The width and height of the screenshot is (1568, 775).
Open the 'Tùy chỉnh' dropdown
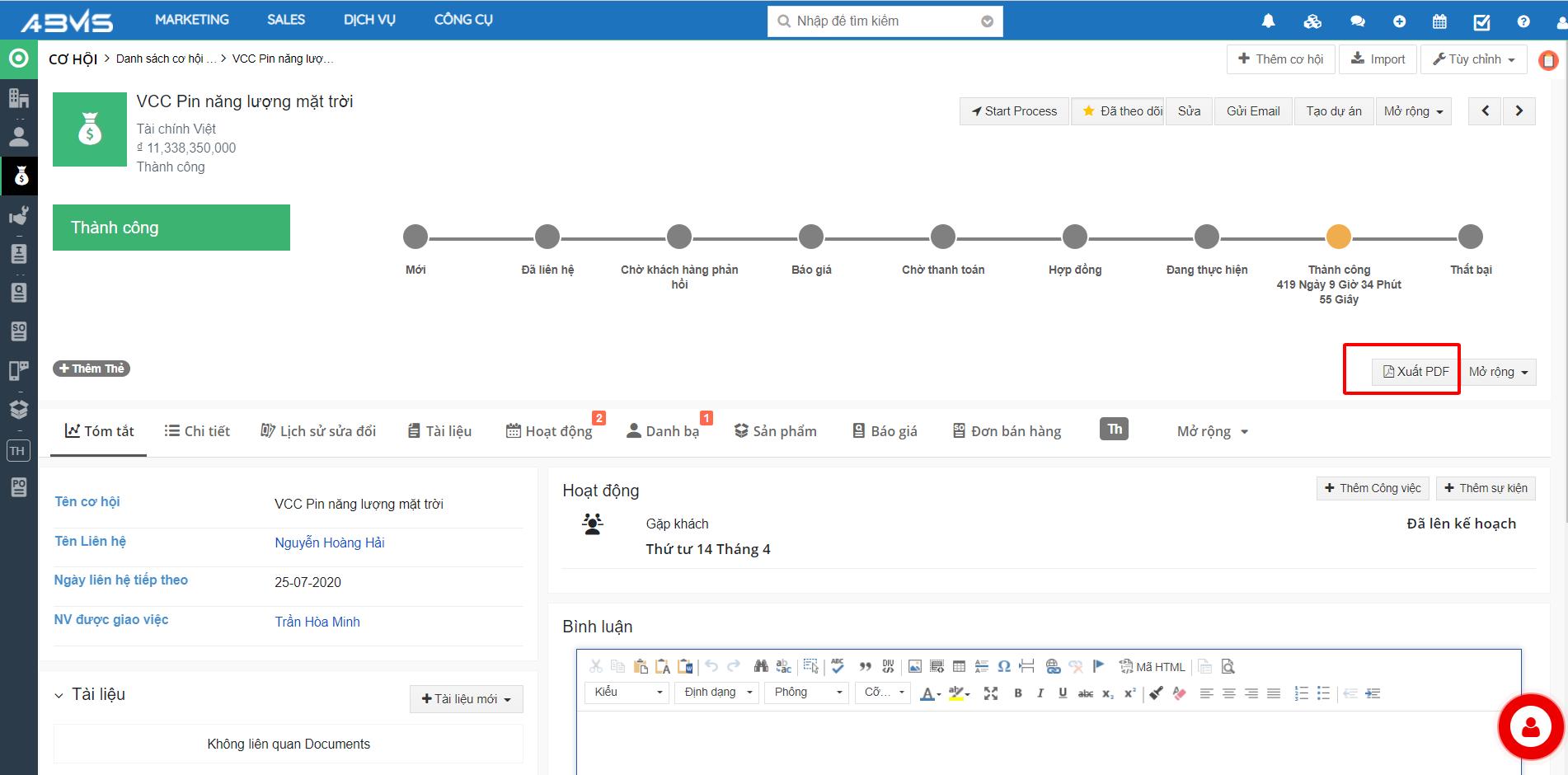[x=1473, y=59]
